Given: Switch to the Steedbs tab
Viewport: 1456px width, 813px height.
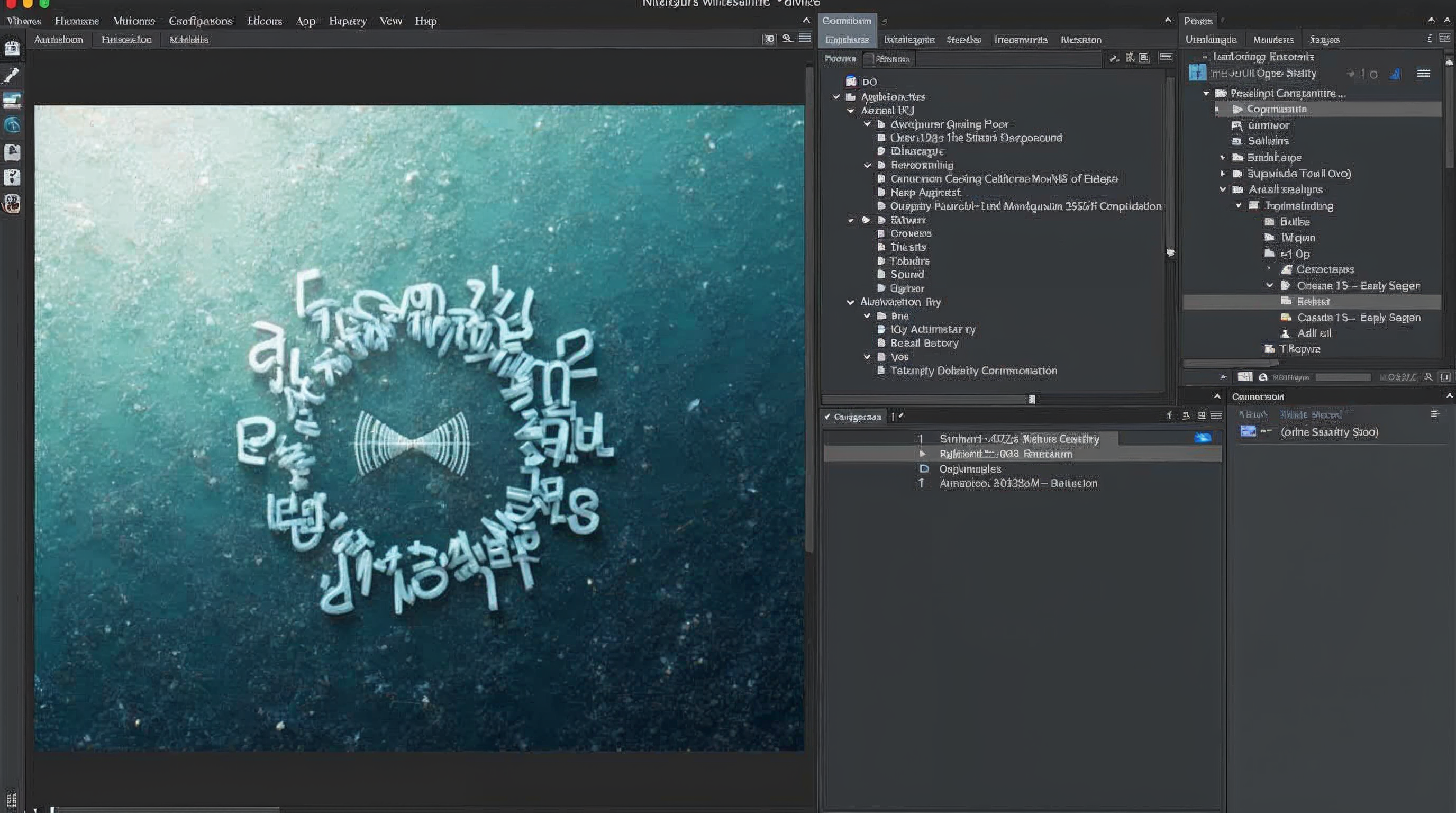Looking at the screenshot, I should 963,40.
